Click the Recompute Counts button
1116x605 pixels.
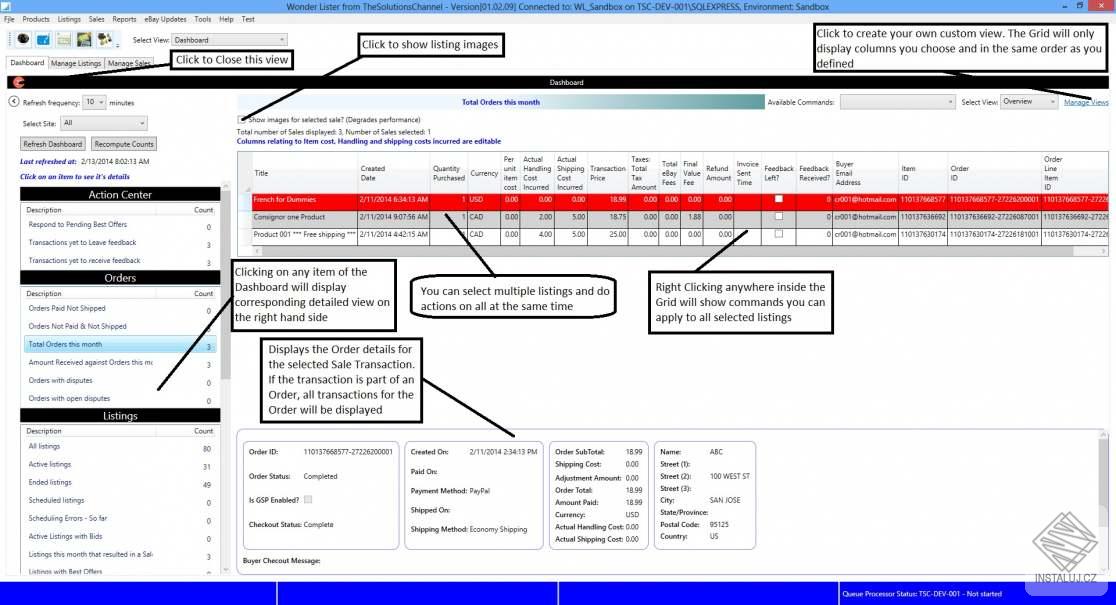pos(124,144)
